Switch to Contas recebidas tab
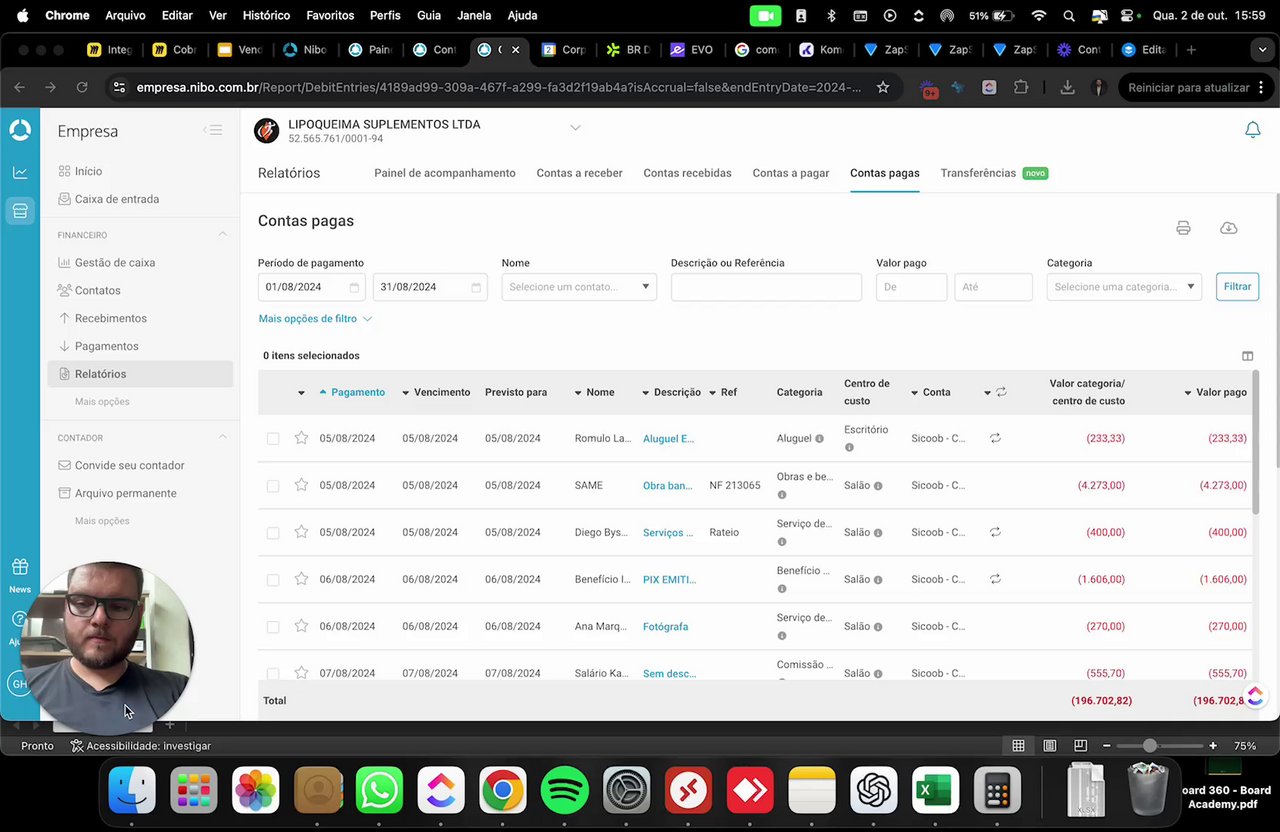This screenshot has width=1280, height=832. coord(687,173)
